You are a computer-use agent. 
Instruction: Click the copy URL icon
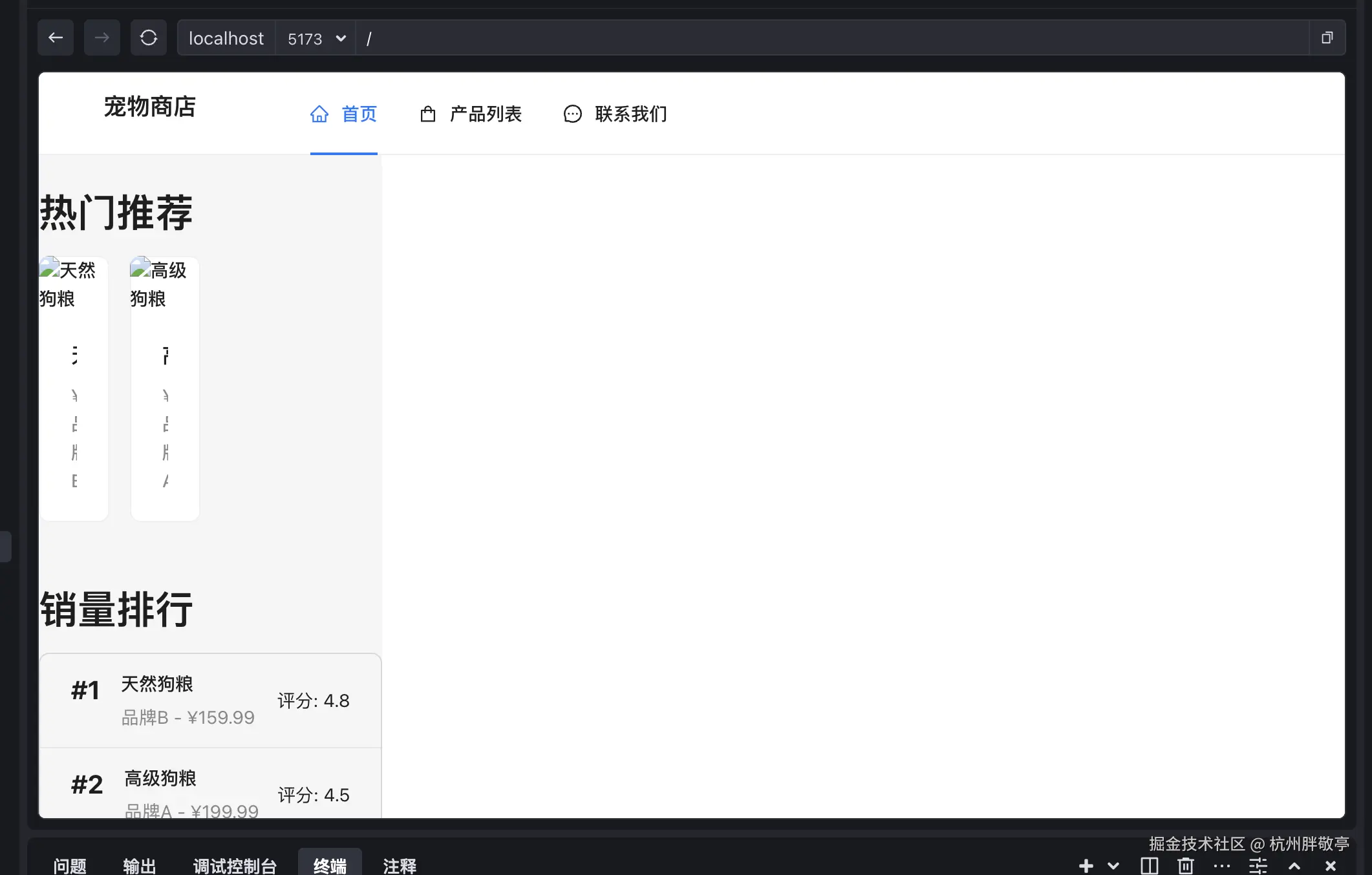click(1328, 37)
